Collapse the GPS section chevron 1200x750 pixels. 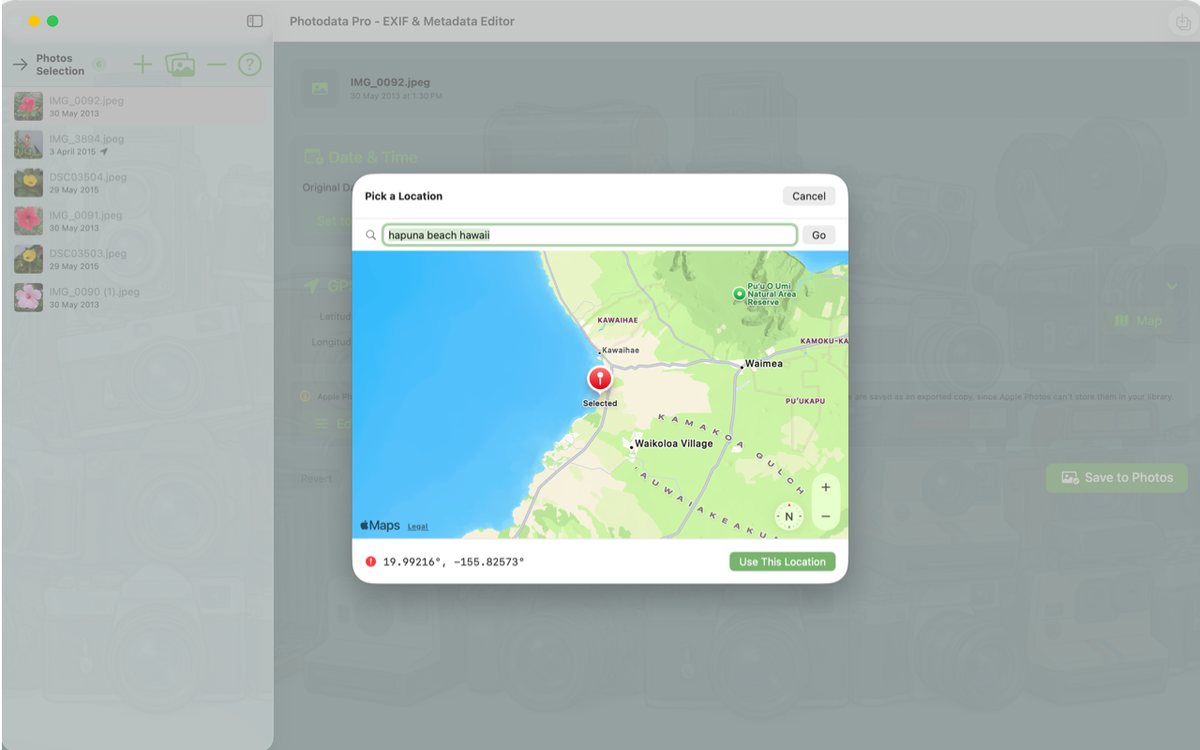tap(1172, 286)
